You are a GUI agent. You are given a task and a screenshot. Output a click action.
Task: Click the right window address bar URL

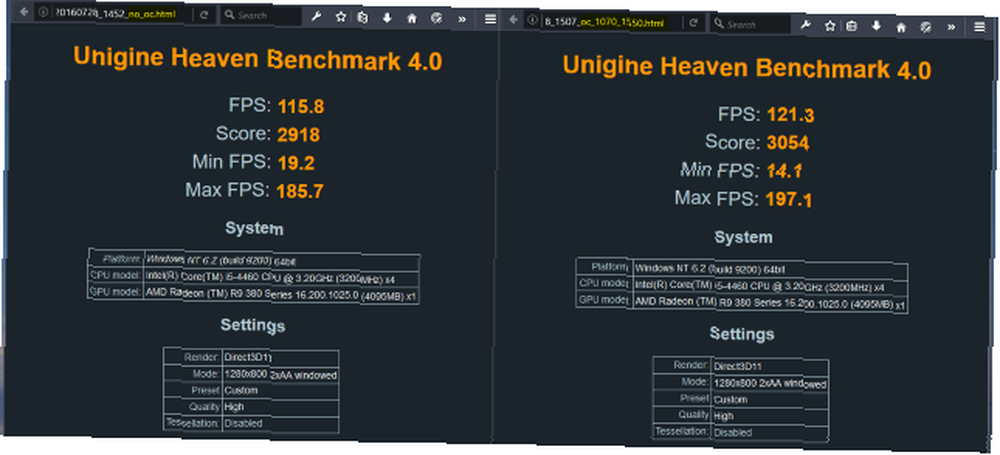pyautogui.click(x=604, y=23)
